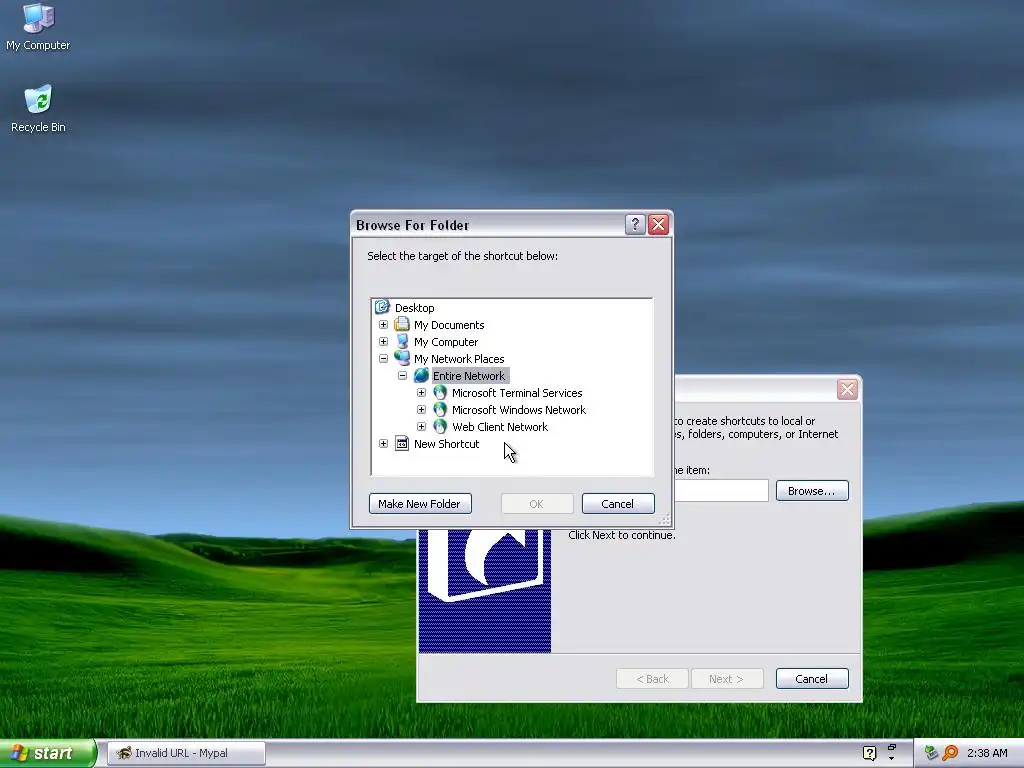
Task: Select Desktop in the folder tree
Action: point(414,308)
